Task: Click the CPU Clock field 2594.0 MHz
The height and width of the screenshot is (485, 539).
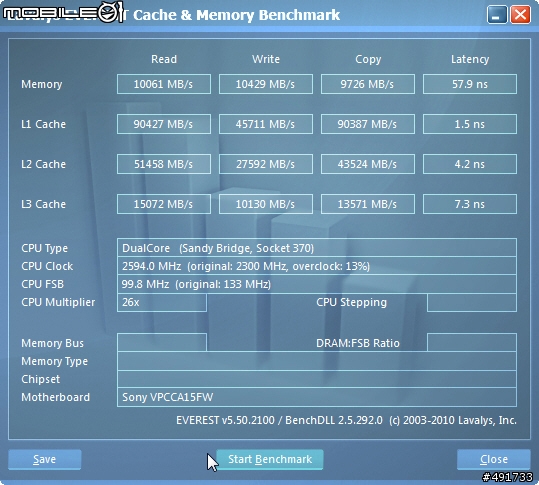Action: tap(317, 266)
